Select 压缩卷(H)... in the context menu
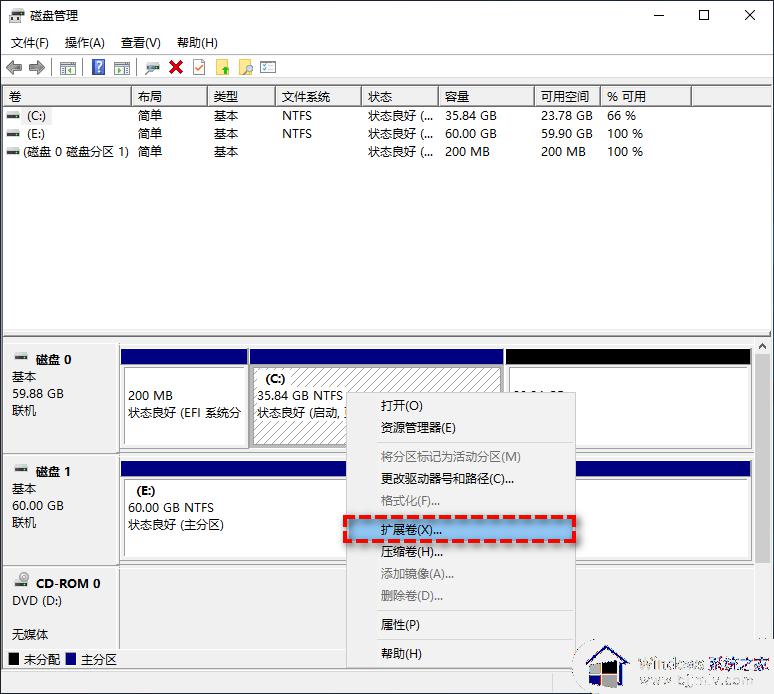 [x=461, y=552]
